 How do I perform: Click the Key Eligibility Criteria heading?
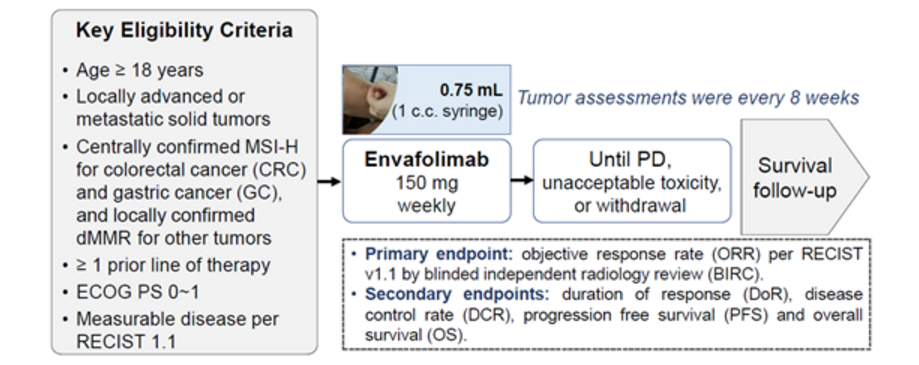coord(184,30)
